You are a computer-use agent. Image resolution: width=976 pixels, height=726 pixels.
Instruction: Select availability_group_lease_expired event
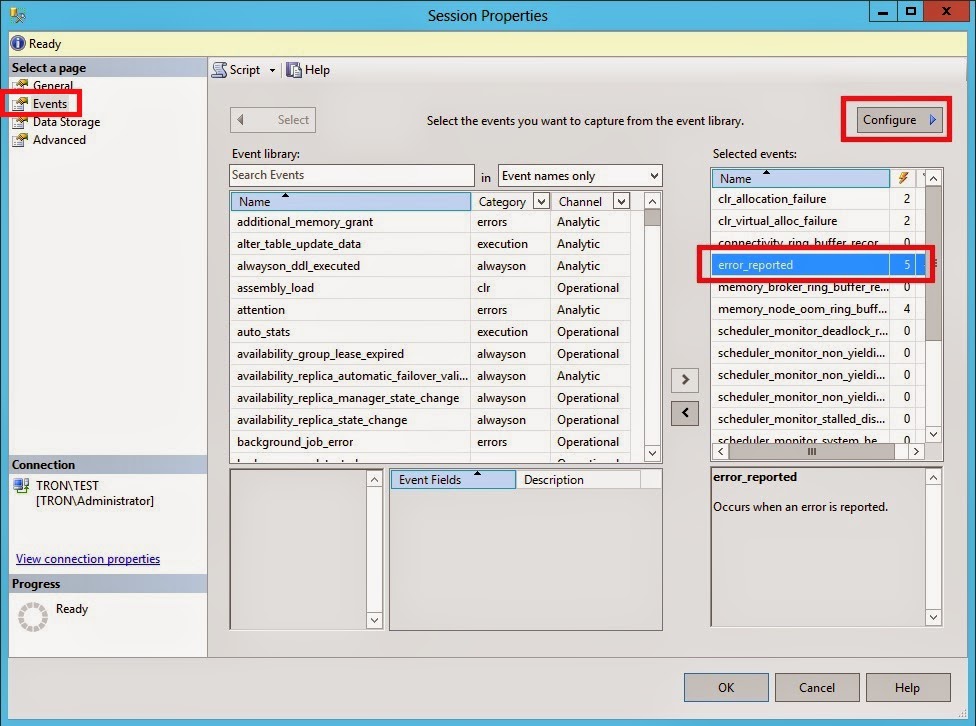(430, 354)
